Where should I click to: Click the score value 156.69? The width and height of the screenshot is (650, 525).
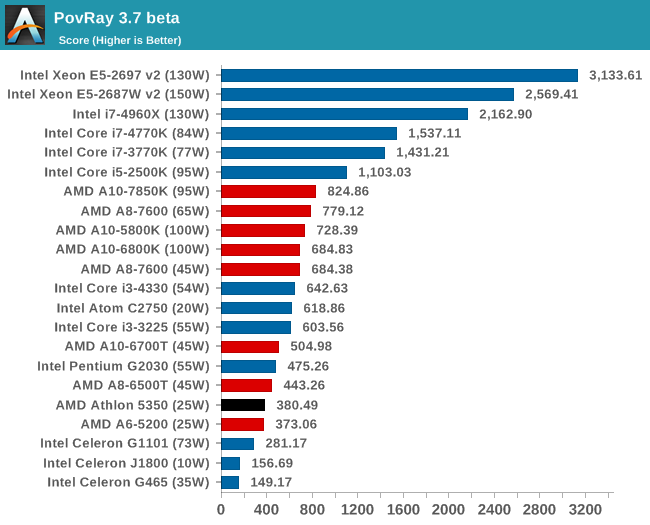(272, 463)
